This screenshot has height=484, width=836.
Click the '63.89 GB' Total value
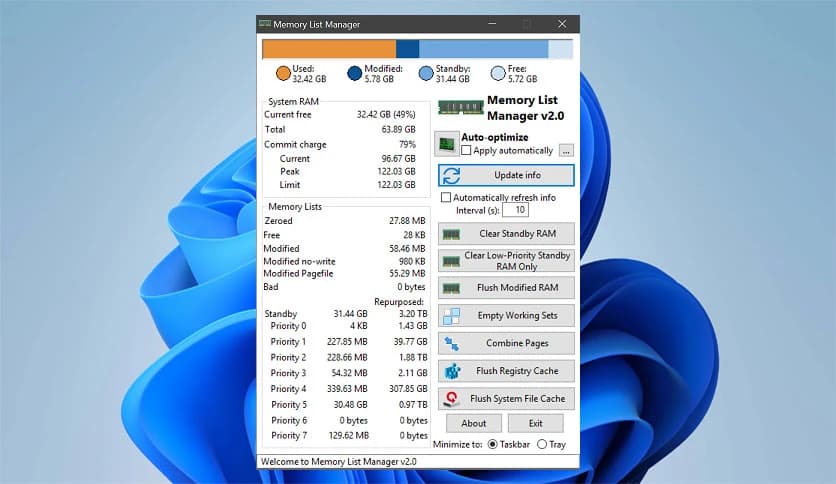398,130
